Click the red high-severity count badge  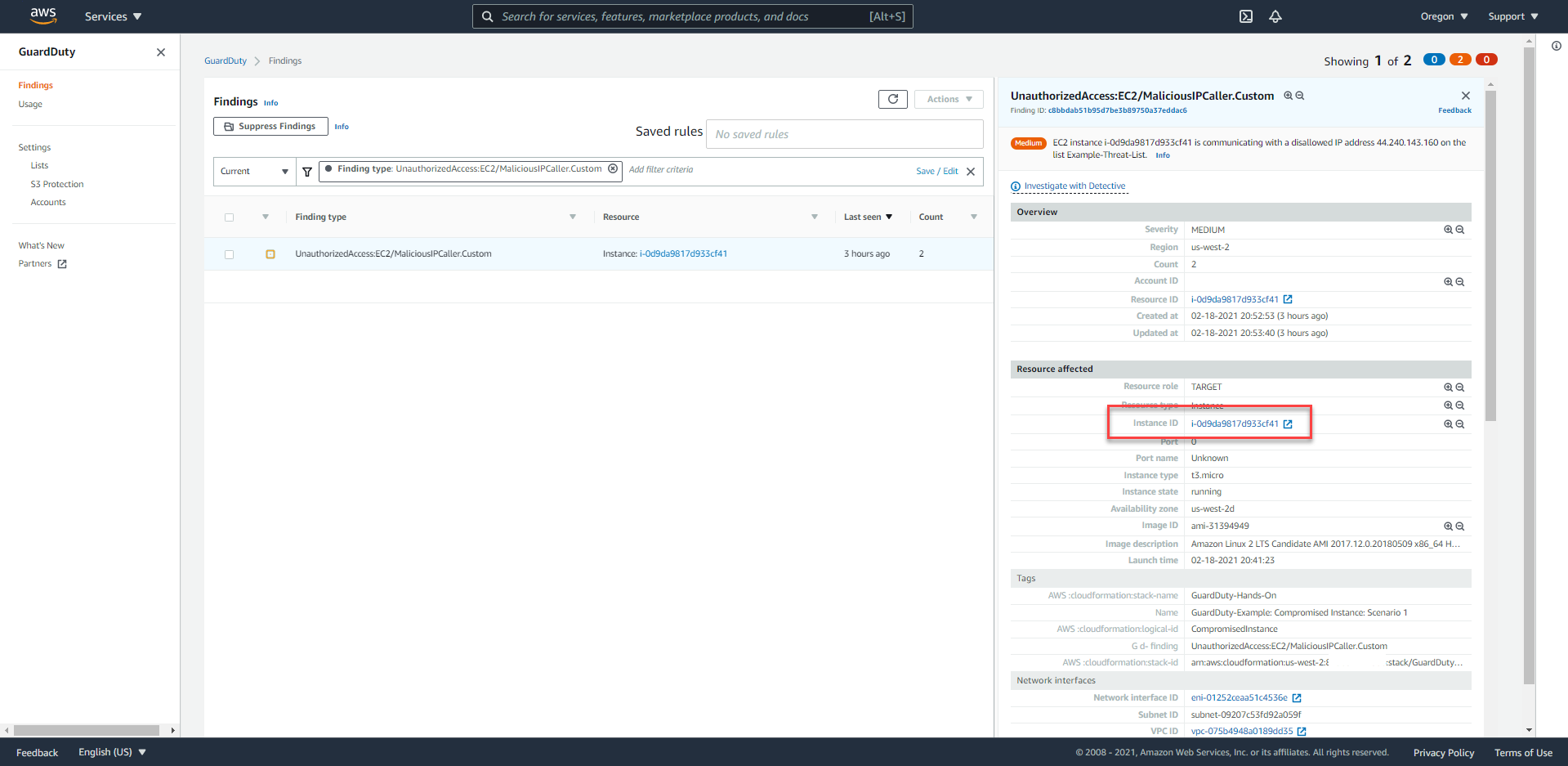coord(1486,60)
